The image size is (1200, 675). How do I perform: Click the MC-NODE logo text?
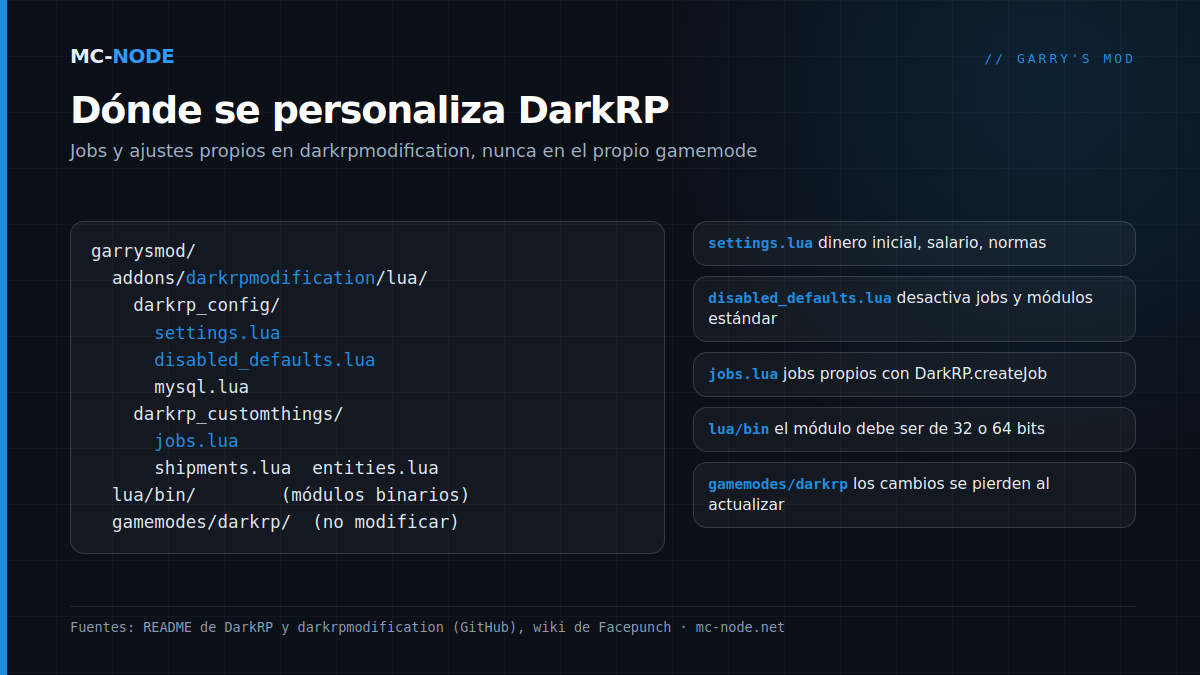(x=122, y=57)
